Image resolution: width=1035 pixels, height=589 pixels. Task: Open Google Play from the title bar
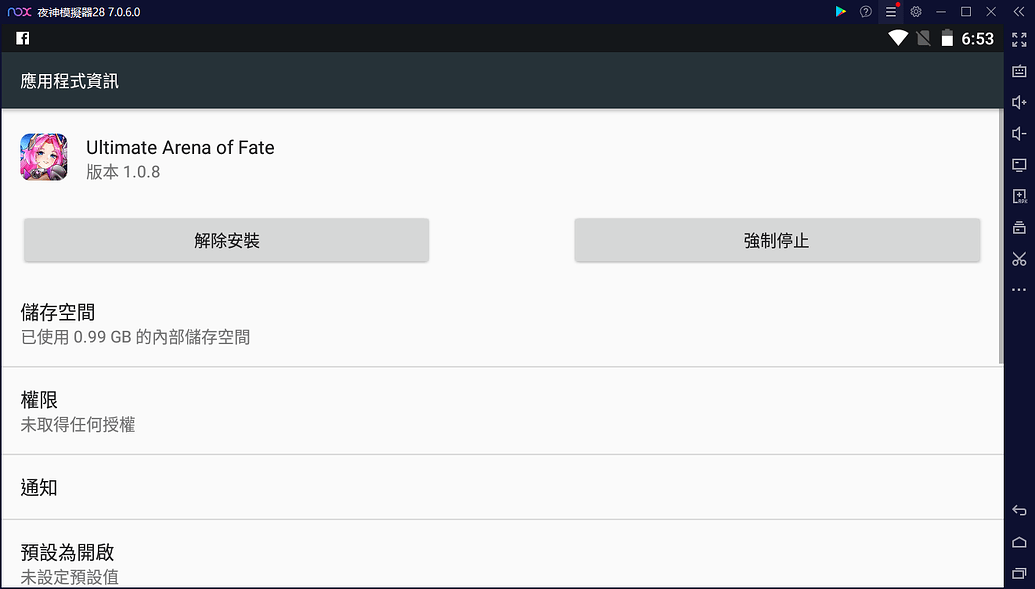(x=840, y=11)
